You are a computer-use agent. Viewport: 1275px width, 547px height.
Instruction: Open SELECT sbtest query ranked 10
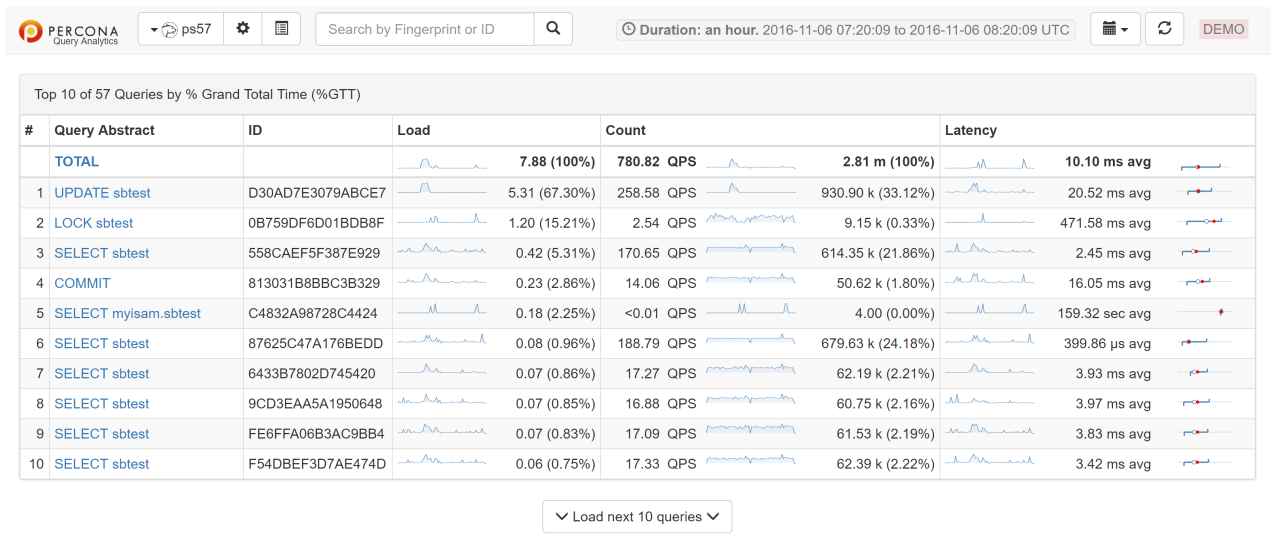pos(101,464)
